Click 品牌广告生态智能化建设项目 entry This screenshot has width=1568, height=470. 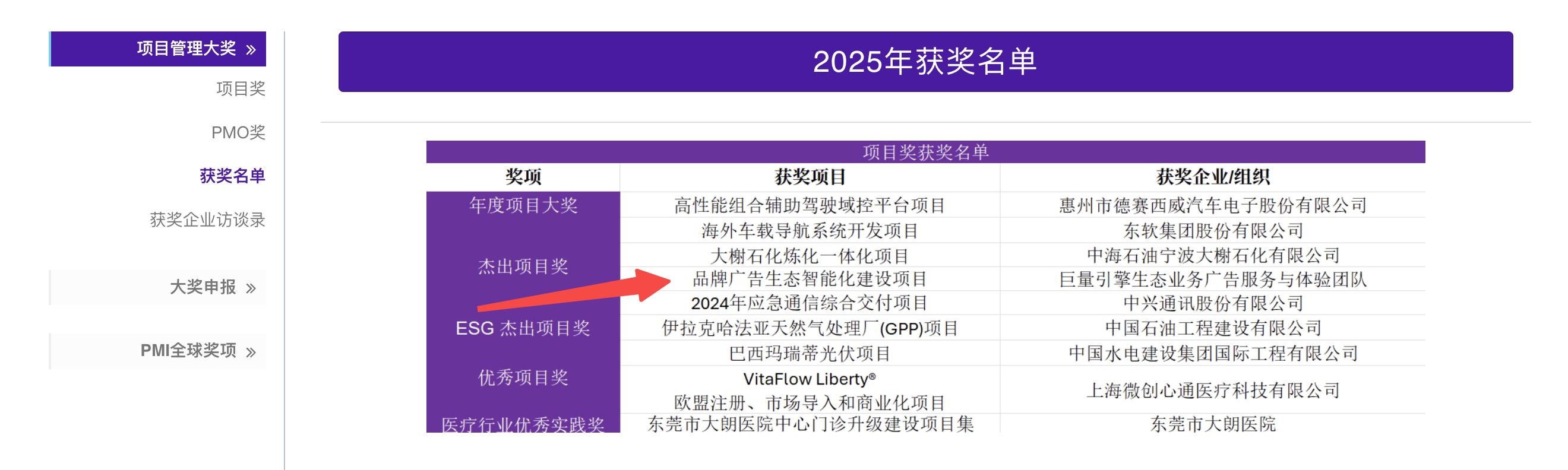click(810, 279)
